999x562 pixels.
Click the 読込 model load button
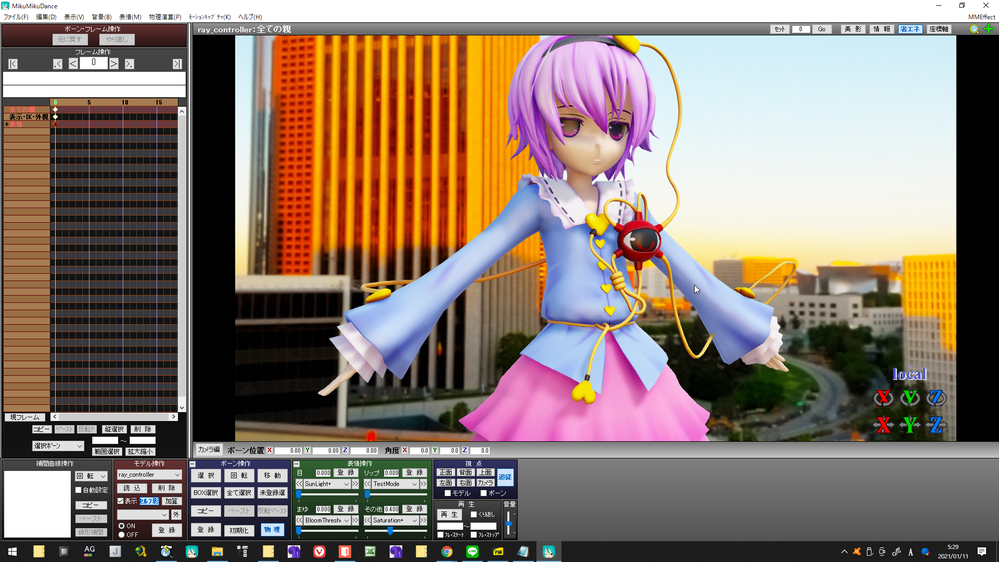pyautogui.click(x=133, y=488)
